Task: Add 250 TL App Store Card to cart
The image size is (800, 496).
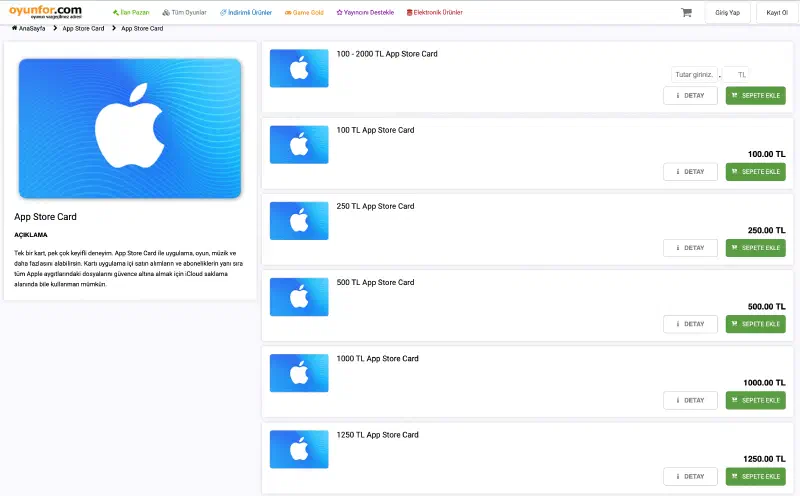Action: (756, 248)
